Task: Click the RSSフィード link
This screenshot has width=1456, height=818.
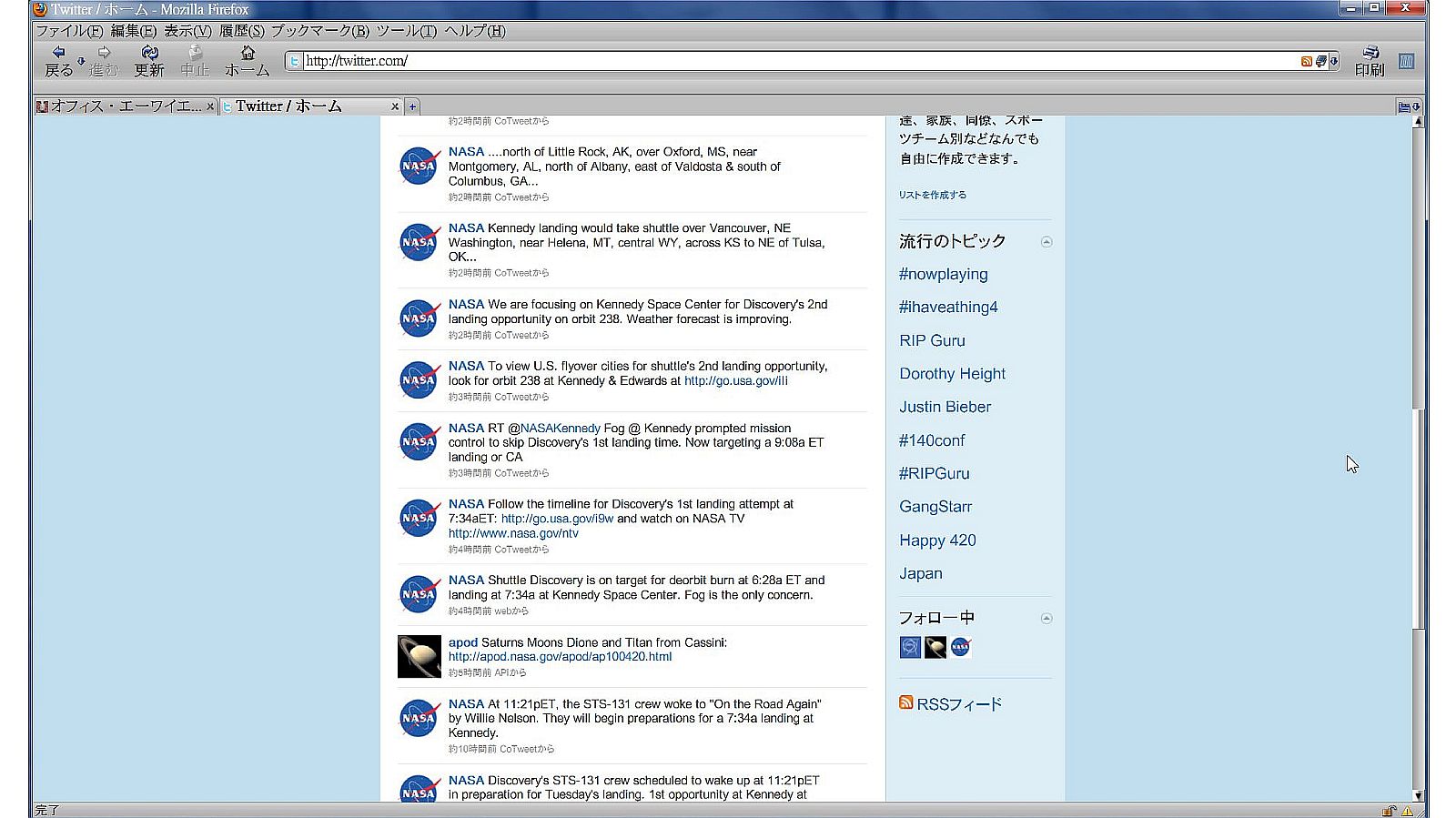Action: [x=958, y=703]
